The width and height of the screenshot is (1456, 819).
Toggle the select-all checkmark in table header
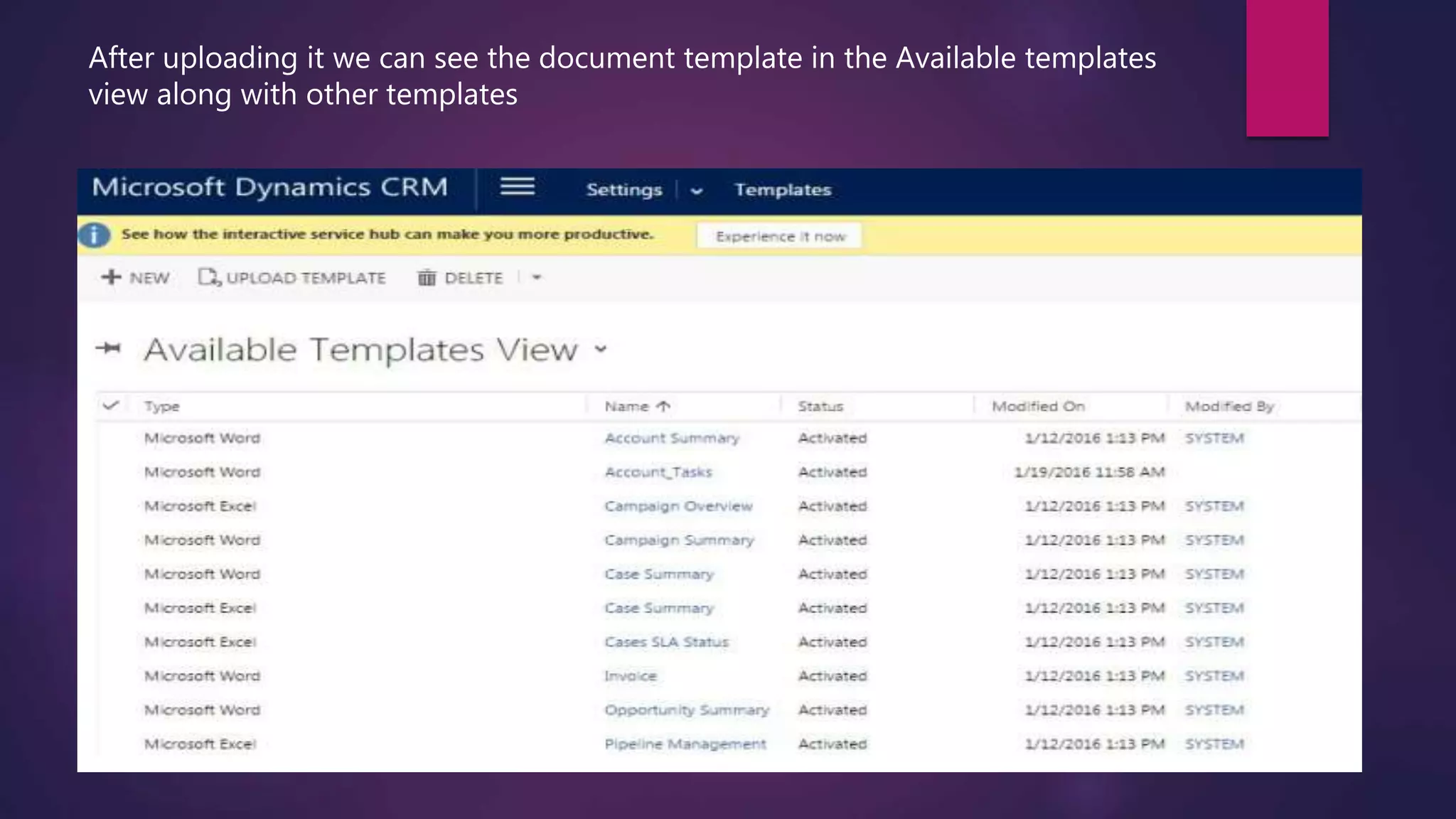tap(110, 406)
